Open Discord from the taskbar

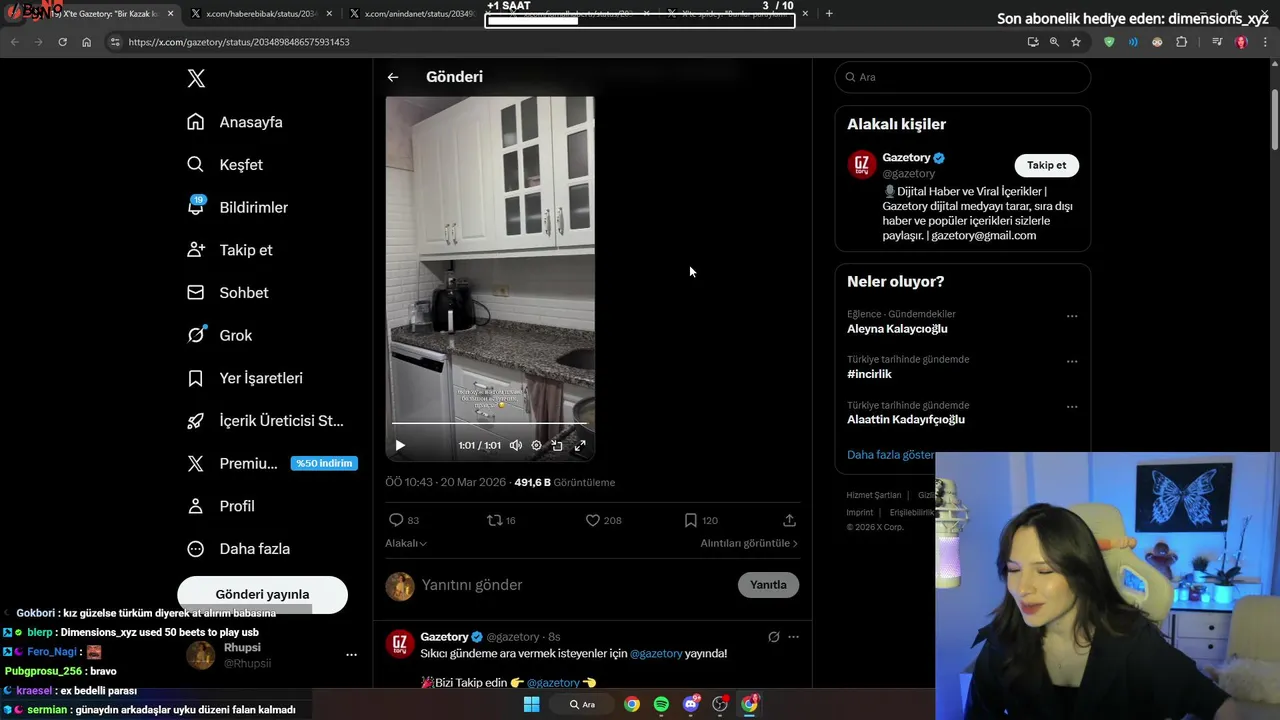(690, 704)
